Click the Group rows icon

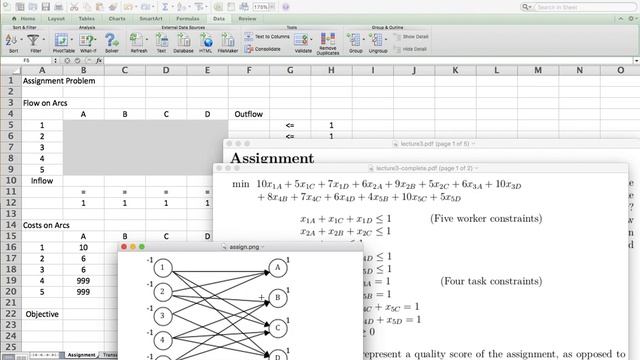tap(353, 40)
